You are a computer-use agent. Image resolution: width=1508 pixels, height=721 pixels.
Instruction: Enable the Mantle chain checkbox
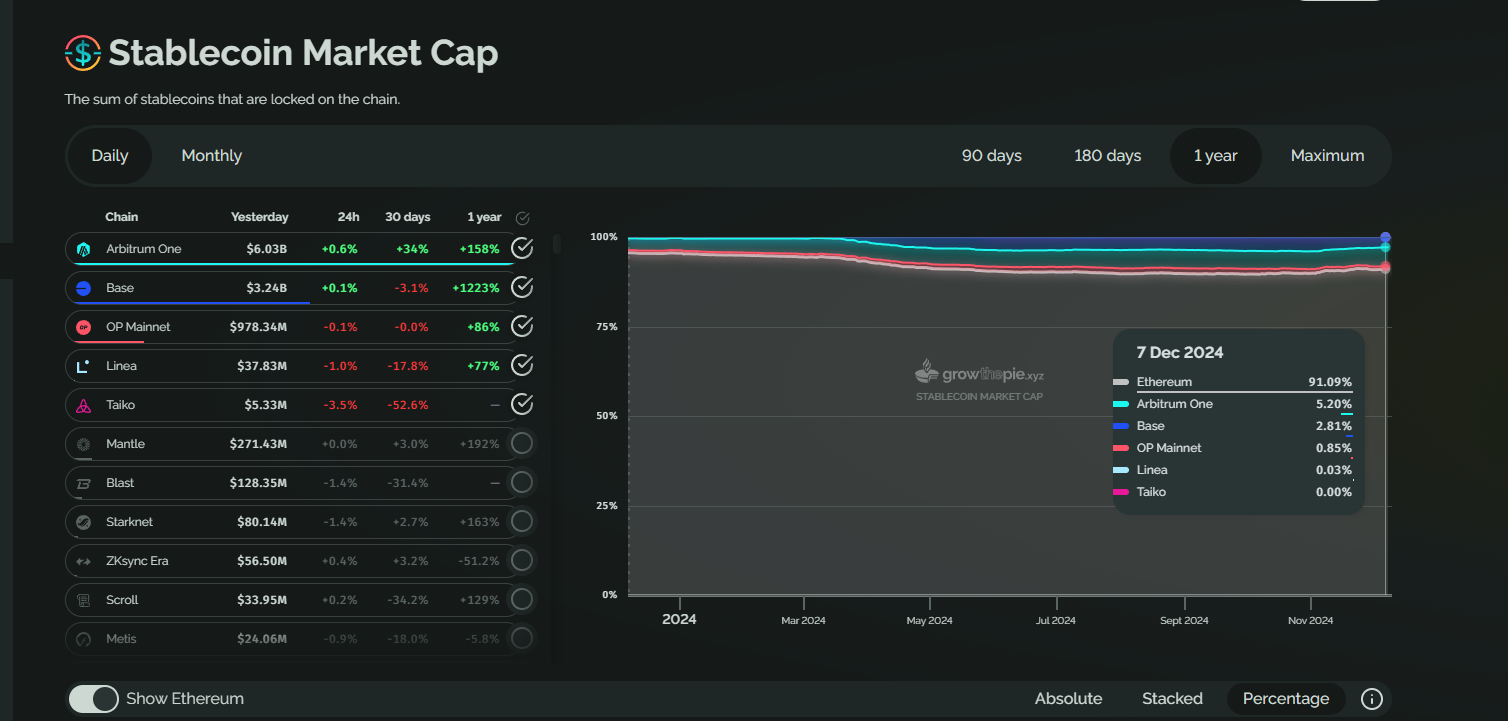(x=522, y=443)
